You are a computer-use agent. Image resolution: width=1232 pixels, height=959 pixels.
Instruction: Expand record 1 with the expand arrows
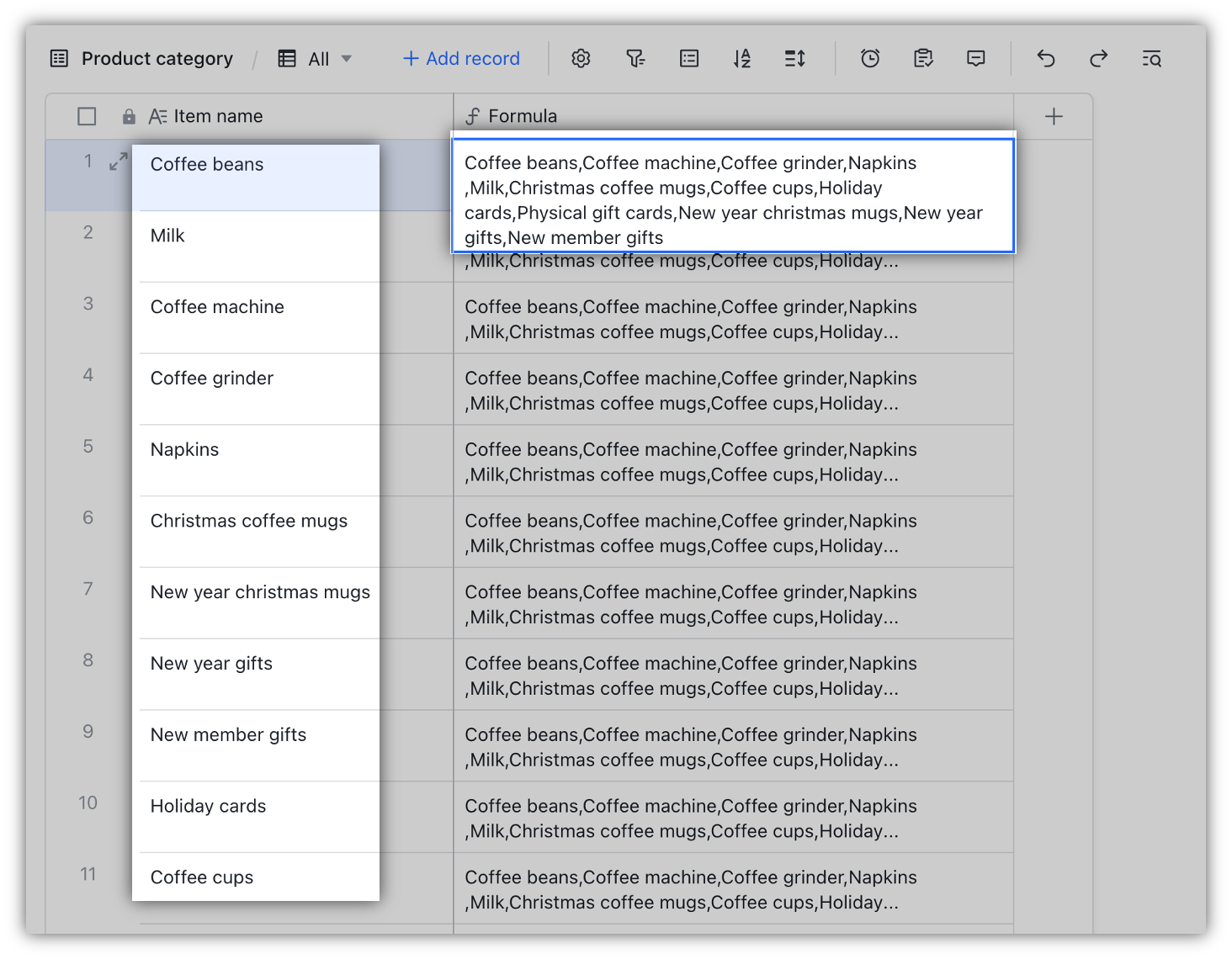(117, 161)
